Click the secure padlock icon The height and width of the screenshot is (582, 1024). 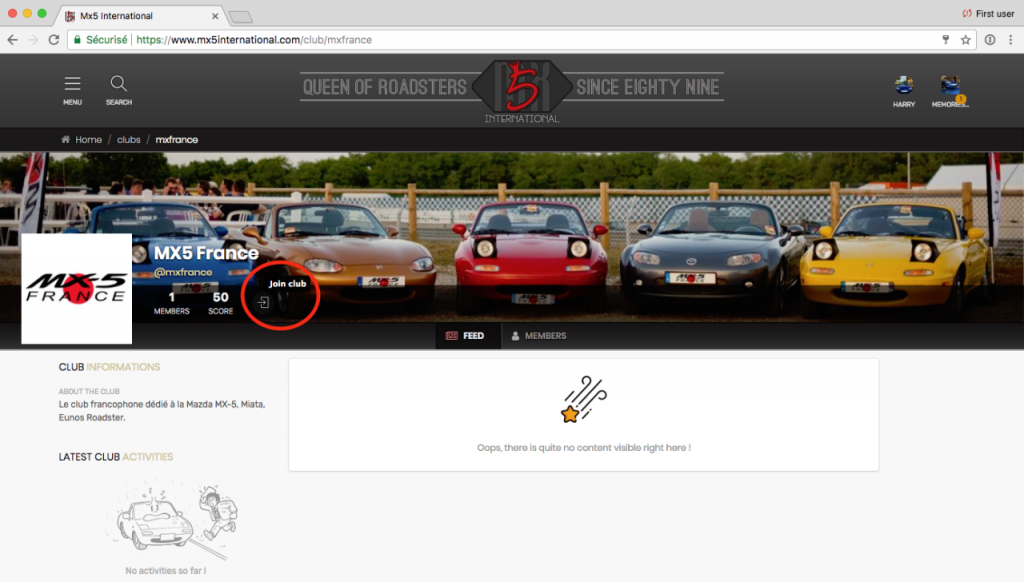click(78, 40)
